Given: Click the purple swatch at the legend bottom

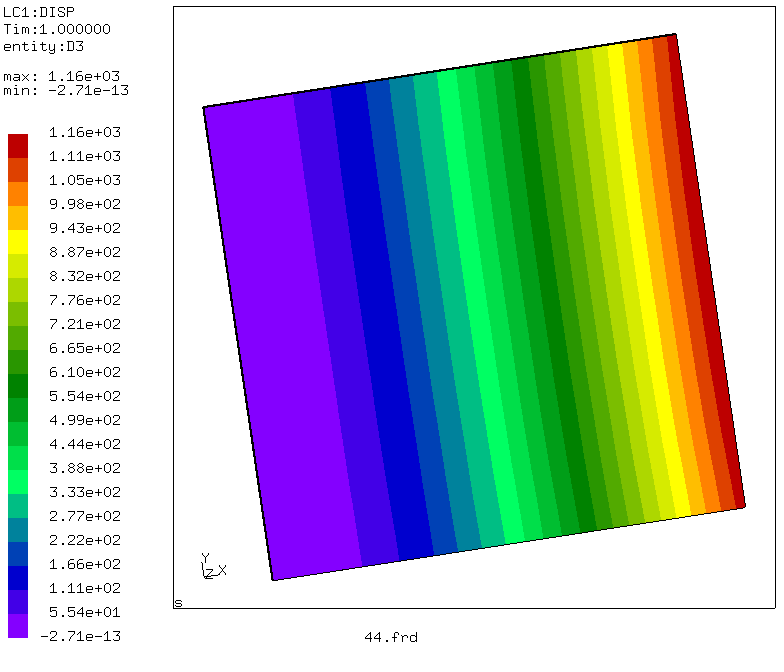Looking at the screenshot, I should pos(18,626).
